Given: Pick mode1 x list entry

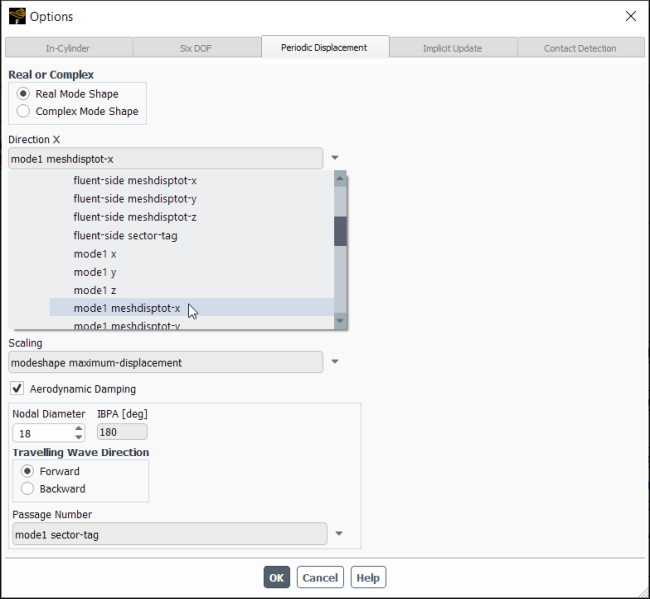Looking at the screenshot, I should [95, 254].
